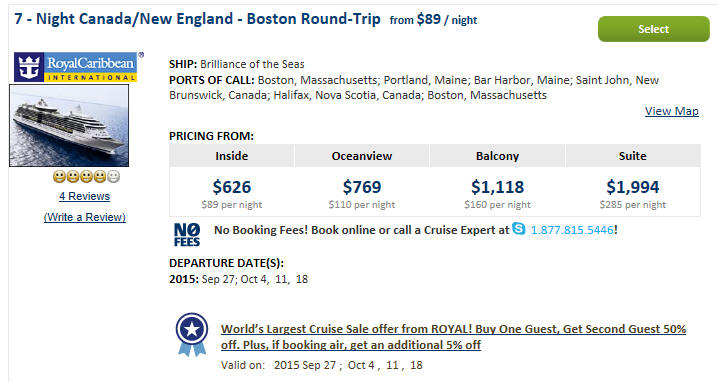Click the Inside column header
717x382 pixels.
pos(232,156)
